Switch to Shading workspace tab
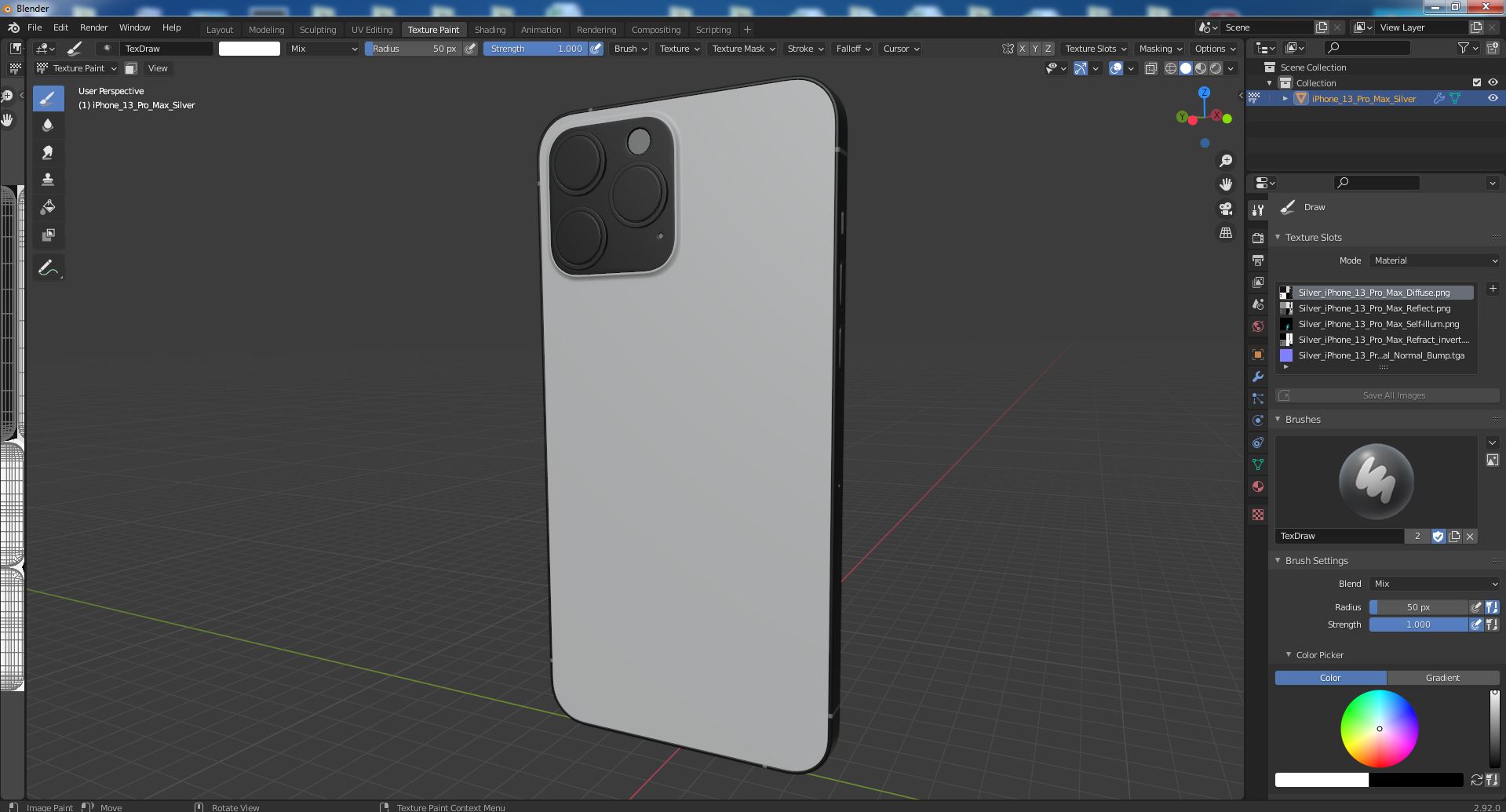 (490, 30)
